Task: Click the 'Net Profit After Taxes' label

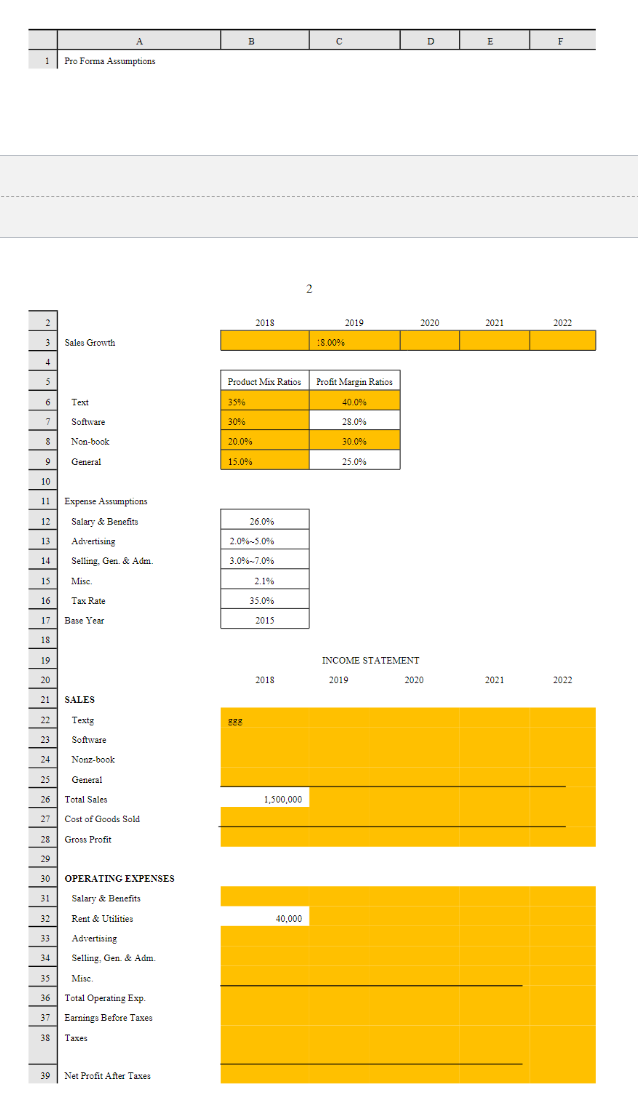Action: click(x=107, y=1076)
